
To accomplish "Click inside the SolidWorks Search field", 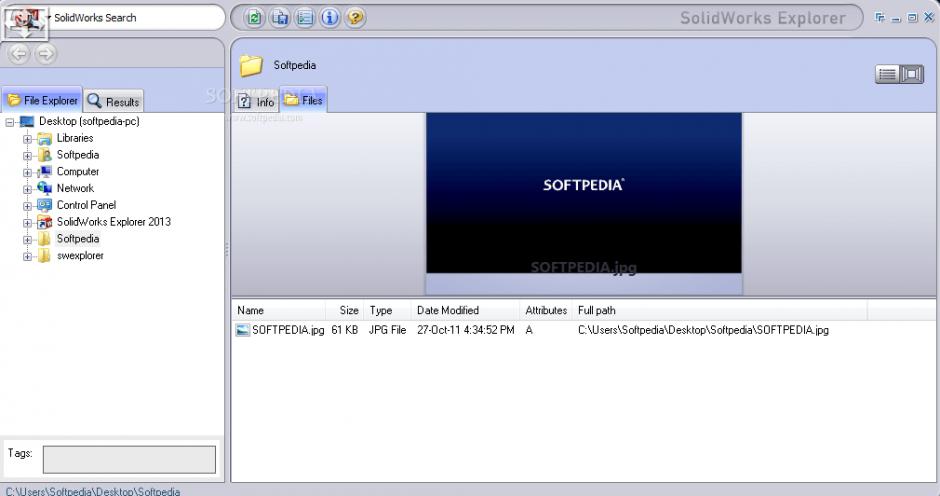I will [x=135, y=17].
